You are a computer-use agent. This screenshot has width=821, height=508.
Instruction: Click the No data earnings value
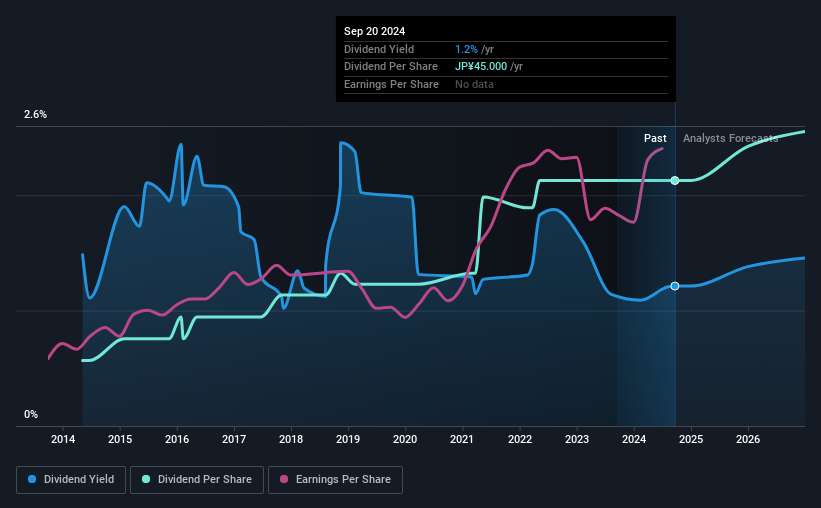point(474,84)
